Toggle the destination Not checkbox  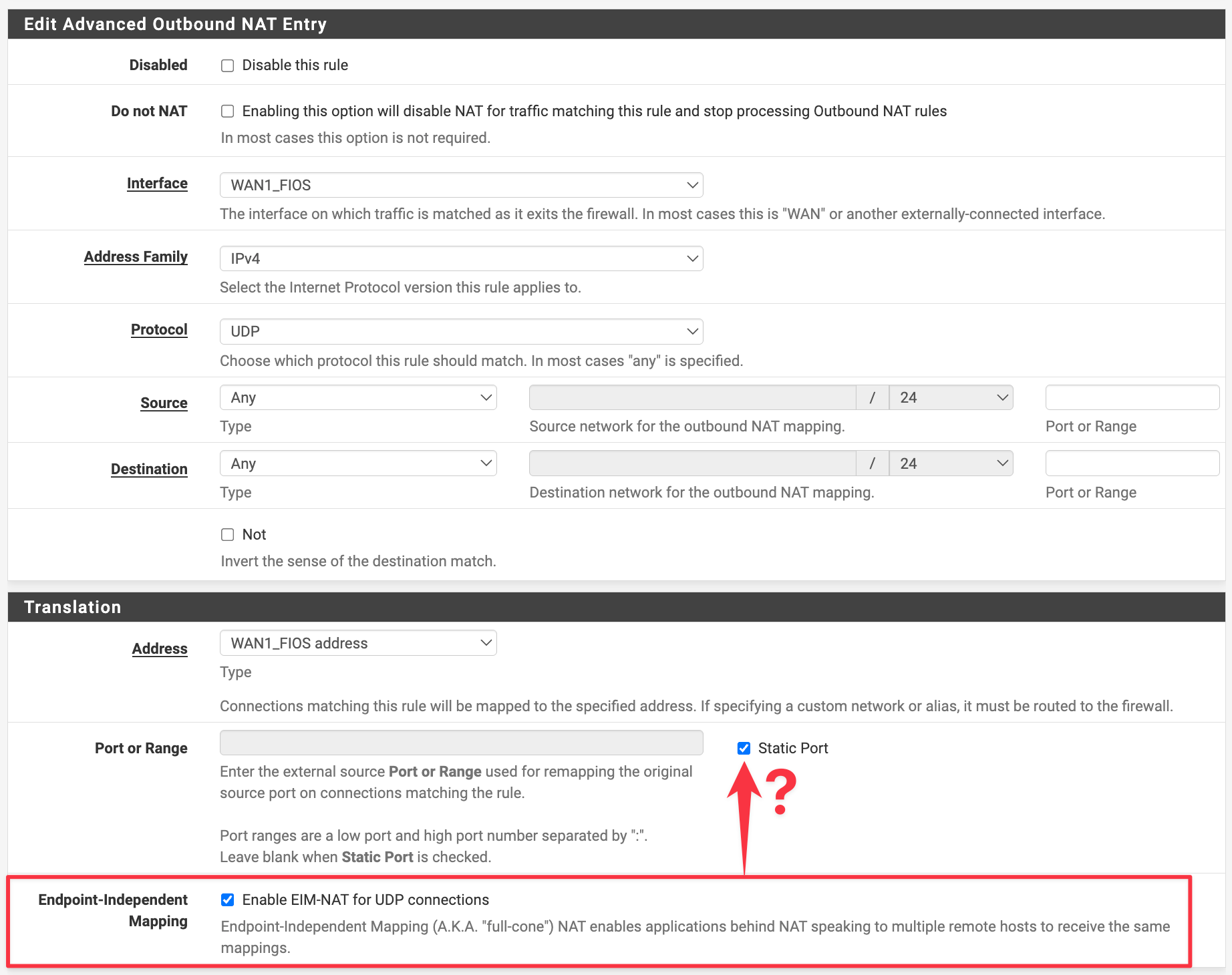pos(227,534)
